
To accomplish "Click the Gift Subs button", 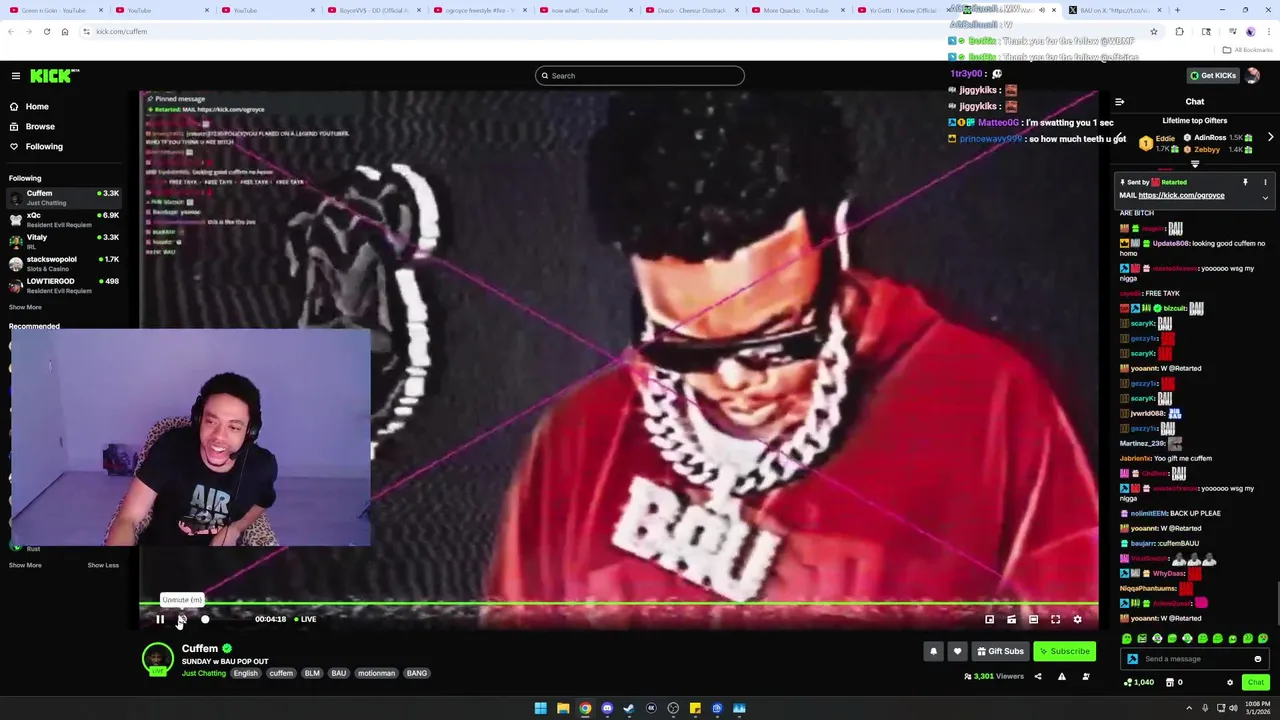I will point(1000,651).
